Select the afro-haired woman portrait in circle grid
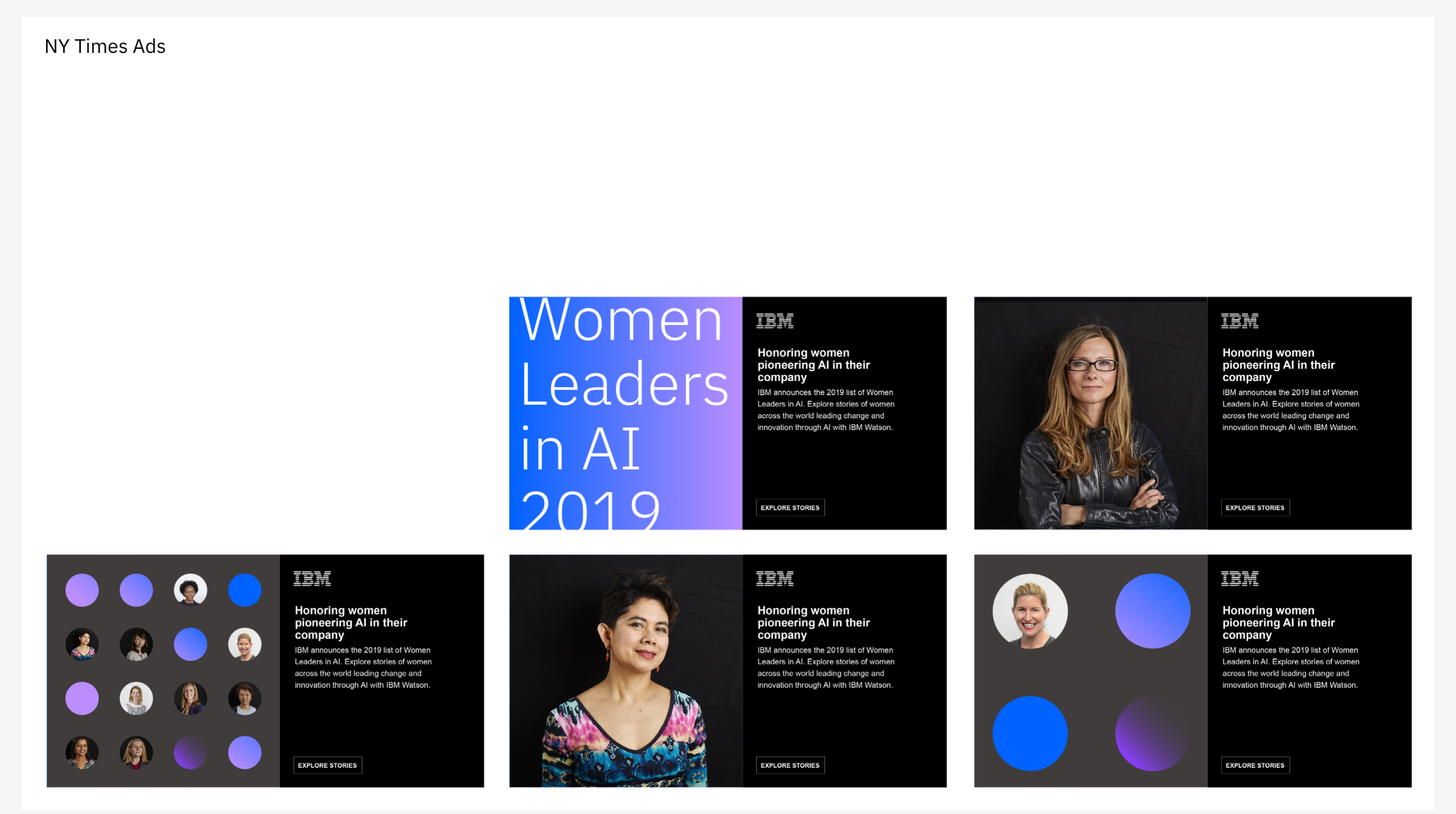Viewport: 1456px width, 814px height. [x=190, y=590]
